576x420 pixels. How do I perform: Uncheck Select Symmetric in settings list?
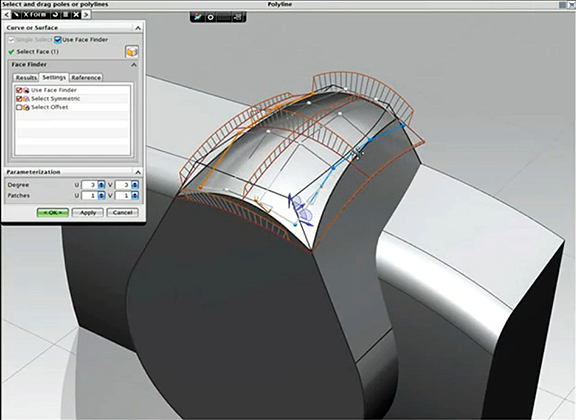[x=19, y=98]
